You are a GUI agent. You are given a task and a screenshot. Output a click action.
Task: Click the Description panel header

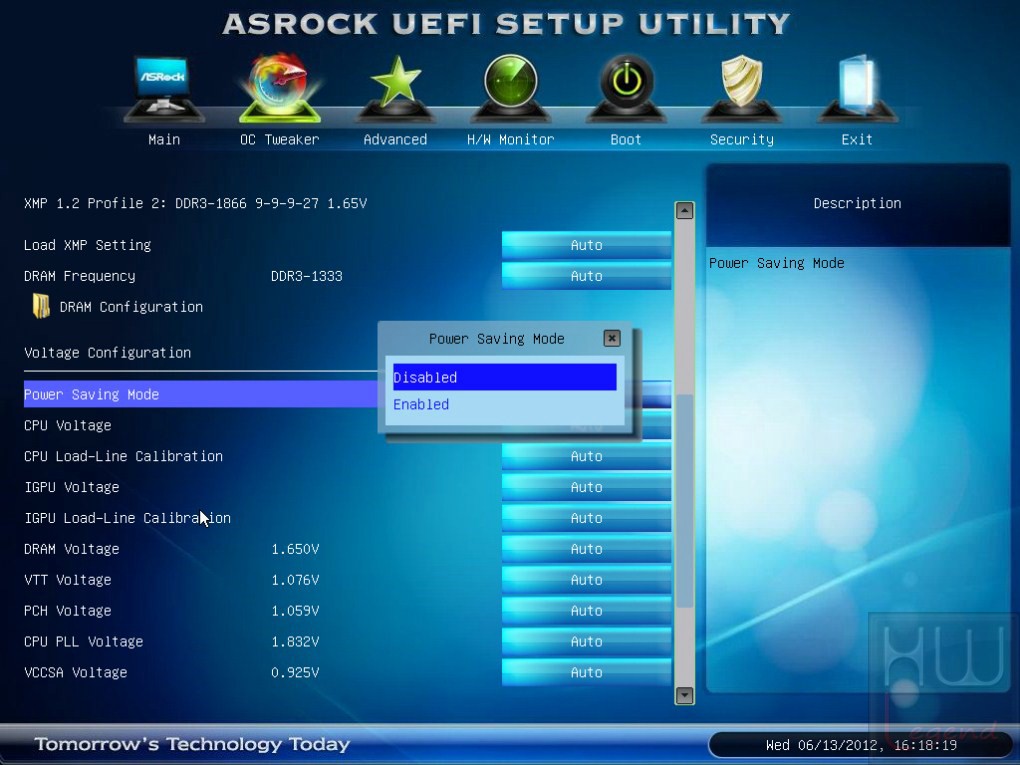[857, 204]
